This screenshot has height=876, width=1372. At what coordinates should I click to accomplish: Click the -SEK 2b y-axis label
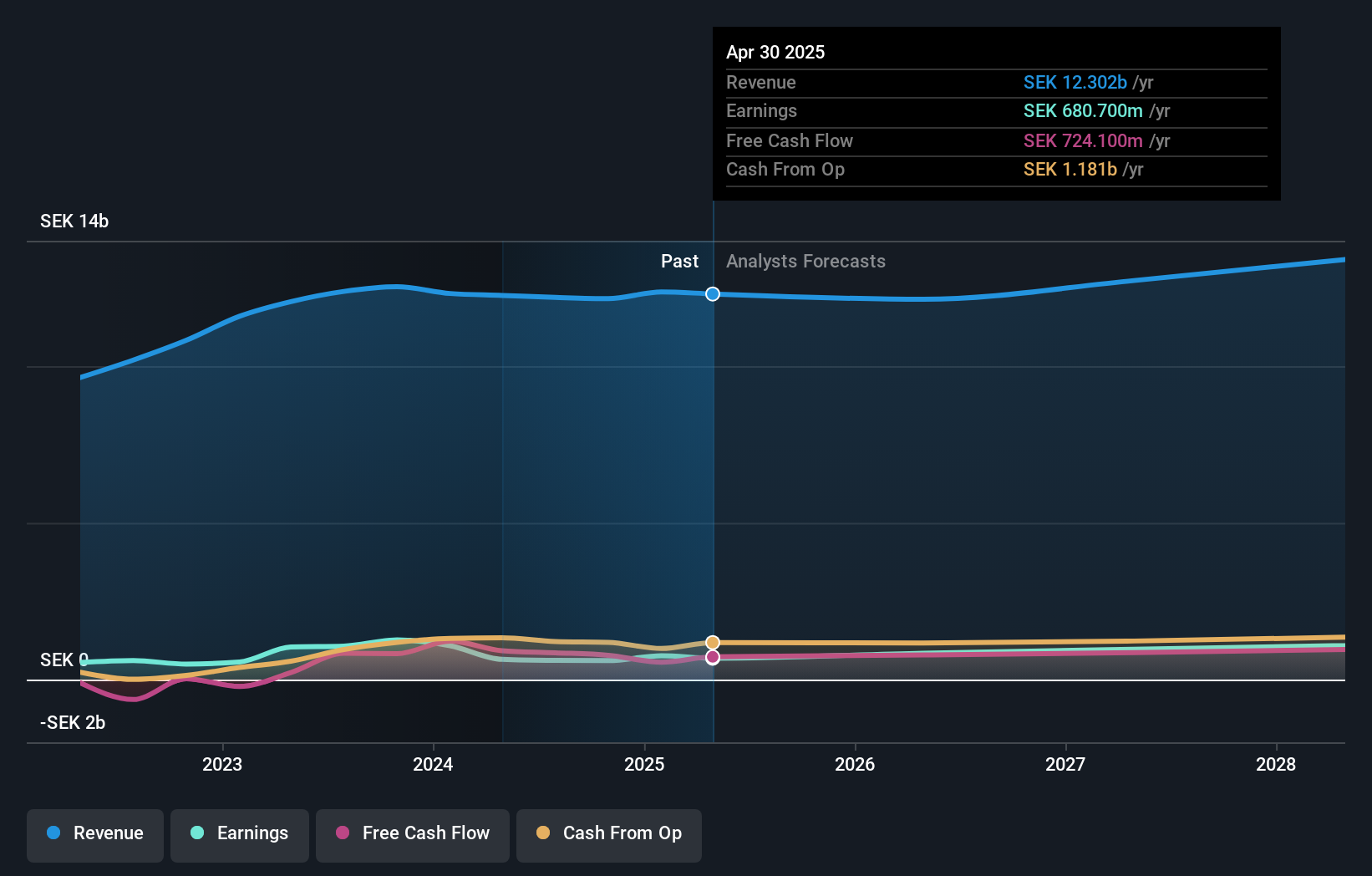click(73, 722)
